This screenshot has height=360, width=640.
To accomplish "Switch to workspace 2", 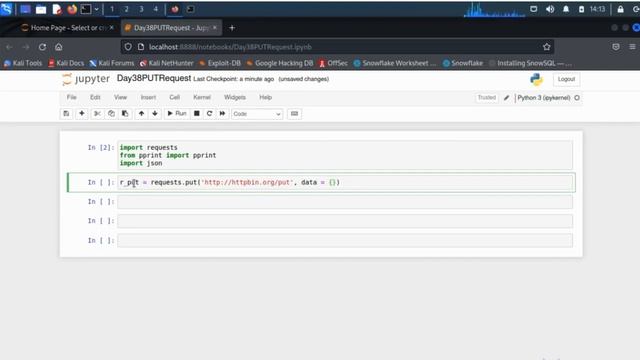I will click(127, 9).
